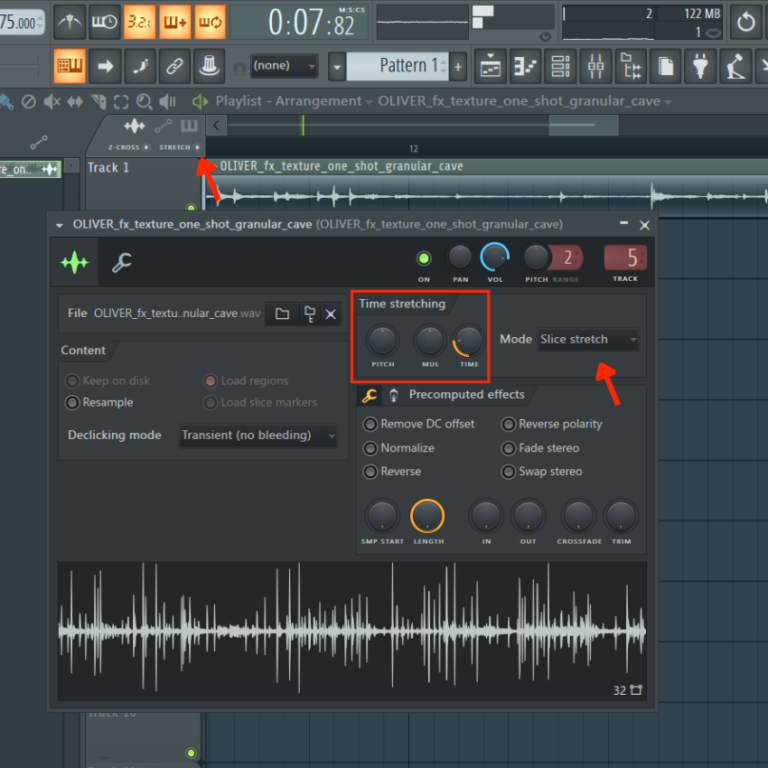Toggle the channel ON light

point(424,258)
